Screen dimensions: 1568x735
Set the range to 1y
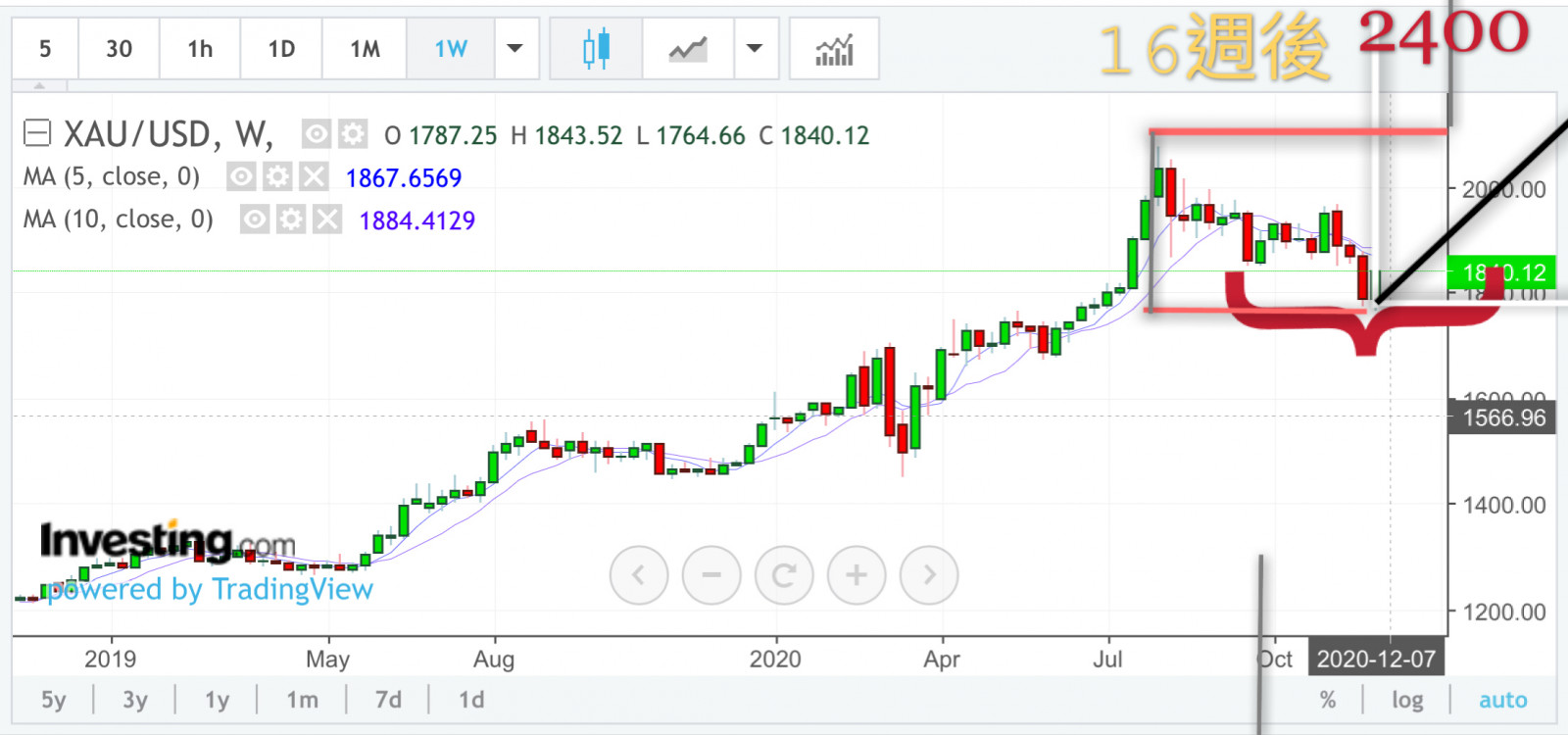pos(217,700)
